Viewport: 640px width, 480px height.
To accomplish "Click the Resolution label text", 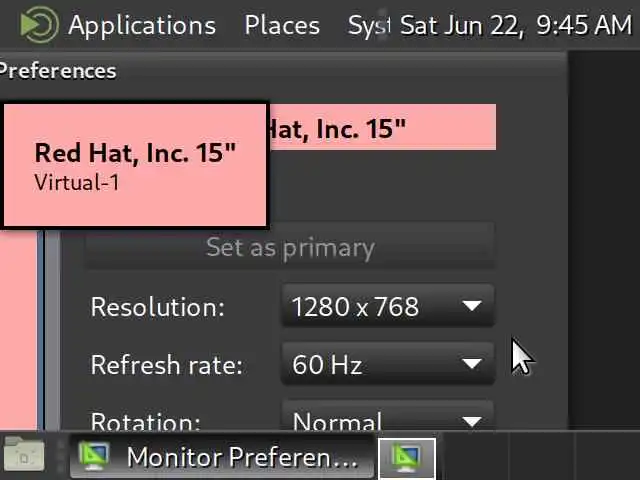I will click(158, 307).
